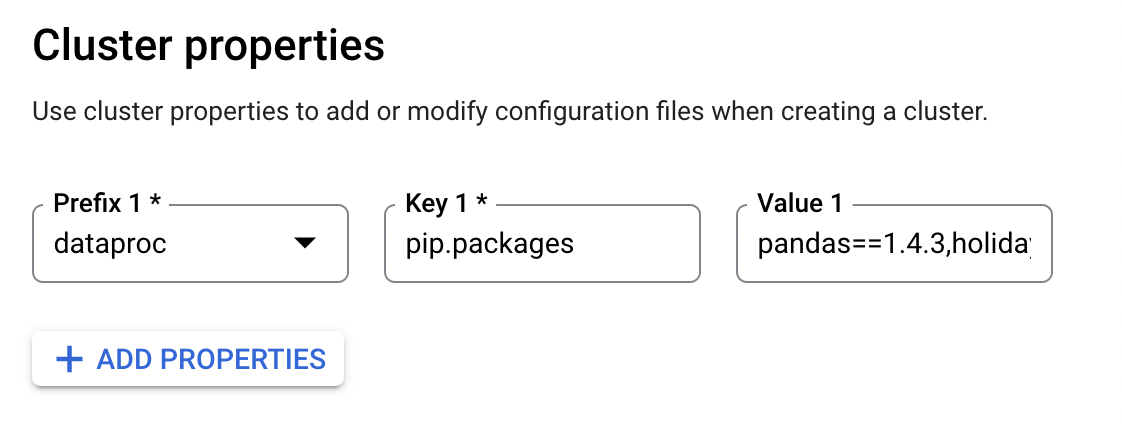Click the plus icon beside ADD PROPERTIES
Viewport: 1122px width, 432px height.
[69, 359]
